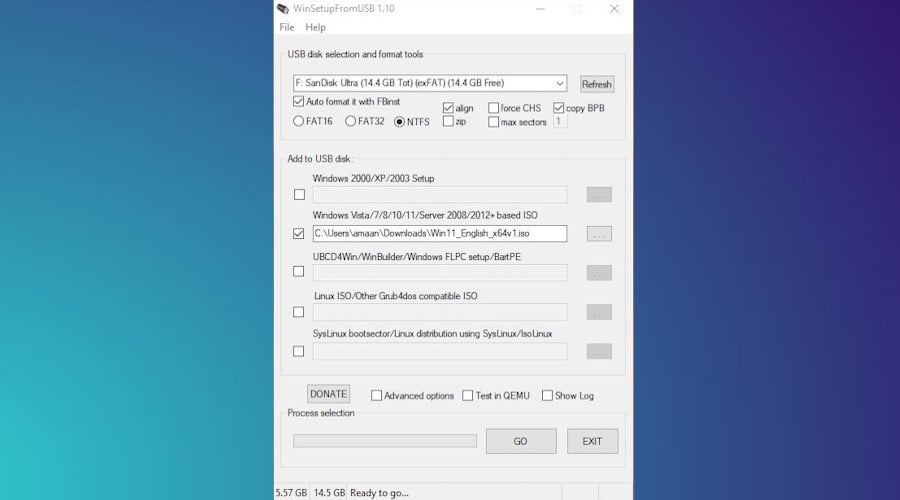Click the '5.57 GB' status bar entry

coord(292,493)
